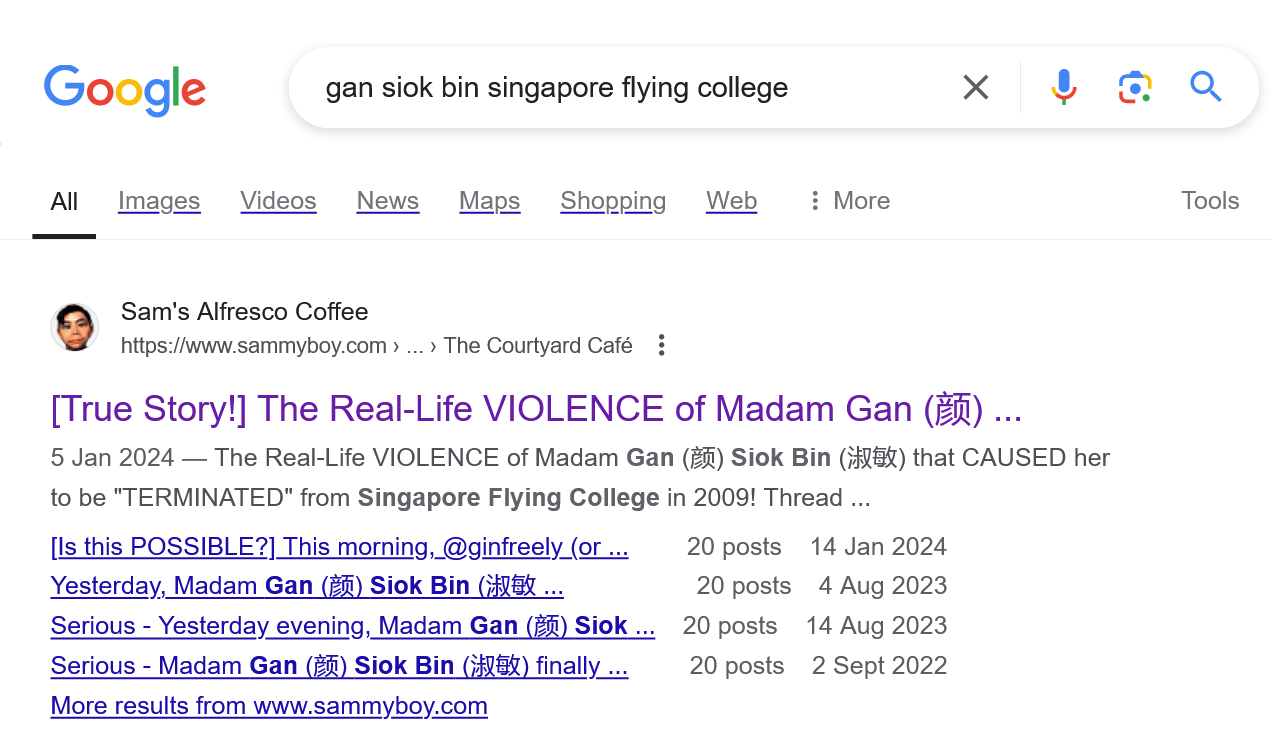Switch to the Videos tab
The height and width of the screenshot is (750, 1271).
coord(278,201)
